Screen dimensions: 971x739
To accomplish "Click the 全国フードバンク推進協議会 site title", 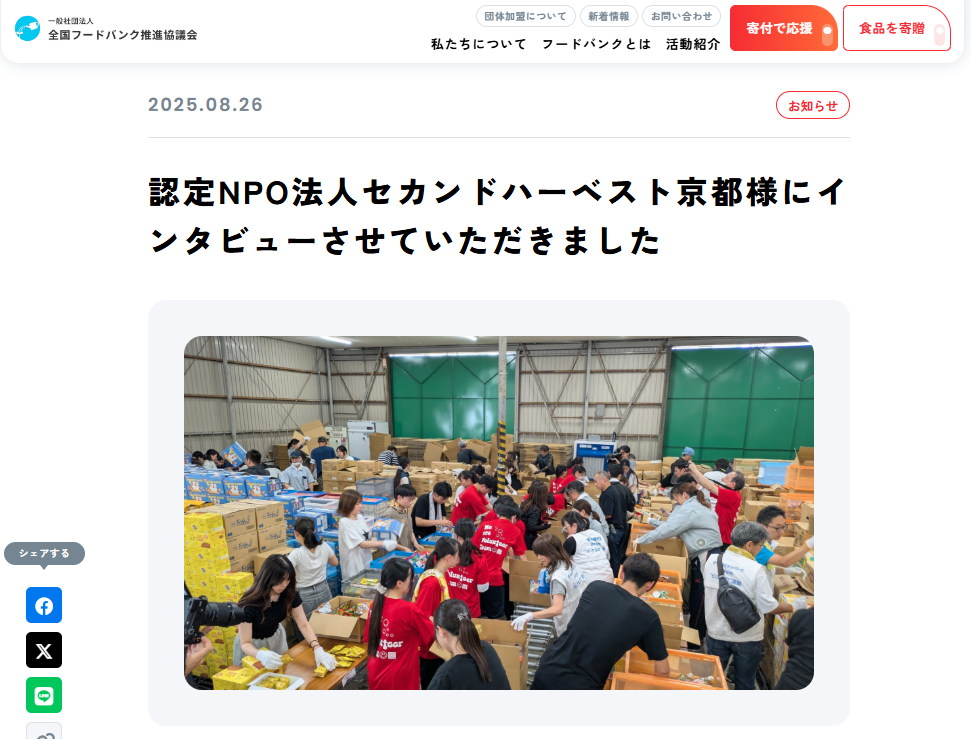I will pos(123,35).
